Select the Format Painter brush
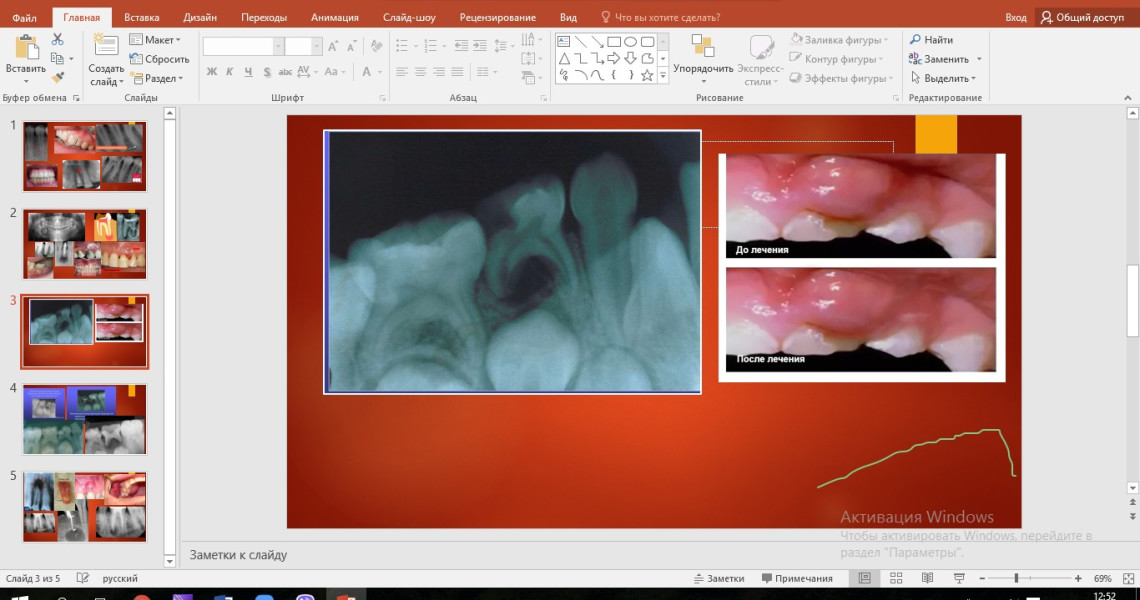Viewport: 1140px width, 600px height. point(57,77)
